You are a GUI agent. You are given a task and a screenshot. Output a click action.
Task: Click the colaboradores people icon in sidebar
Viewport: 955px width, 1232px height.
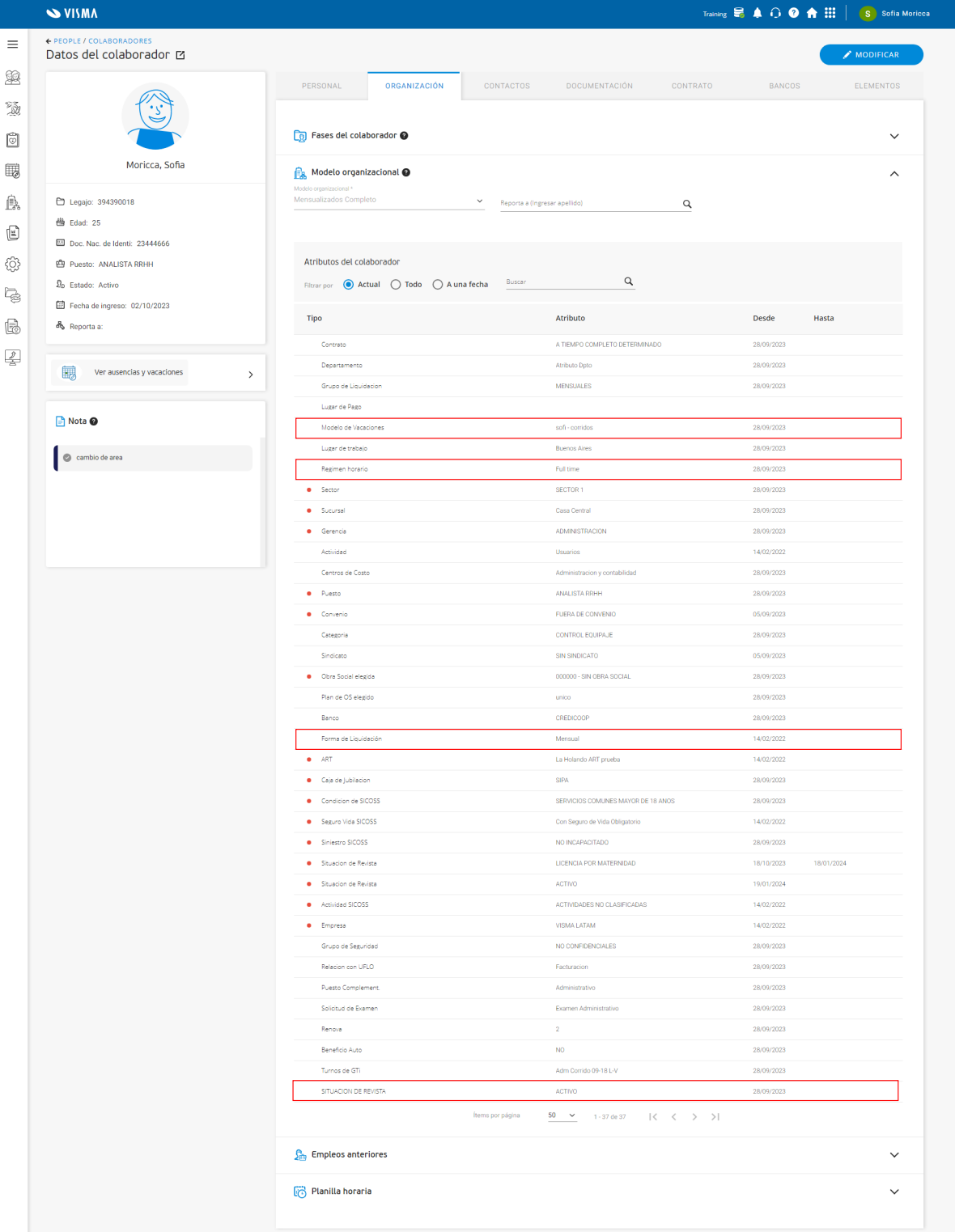coord(12,78)
